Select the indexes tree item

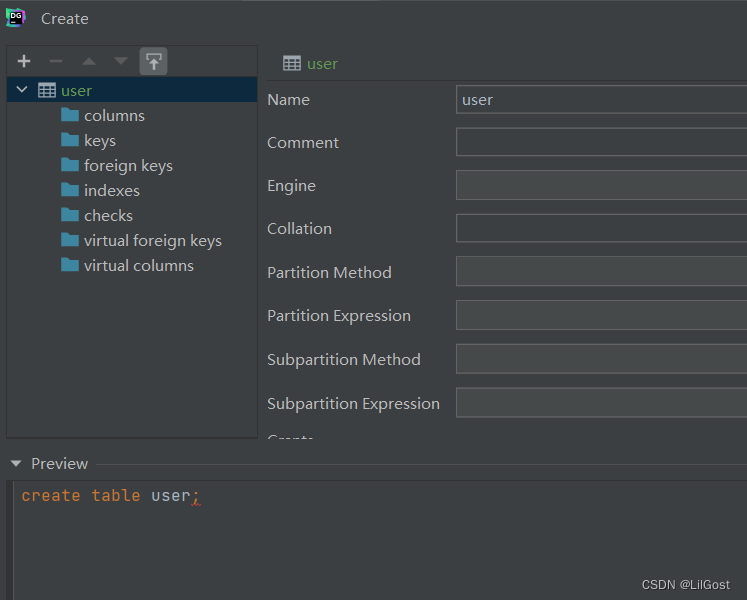point(112,191)
